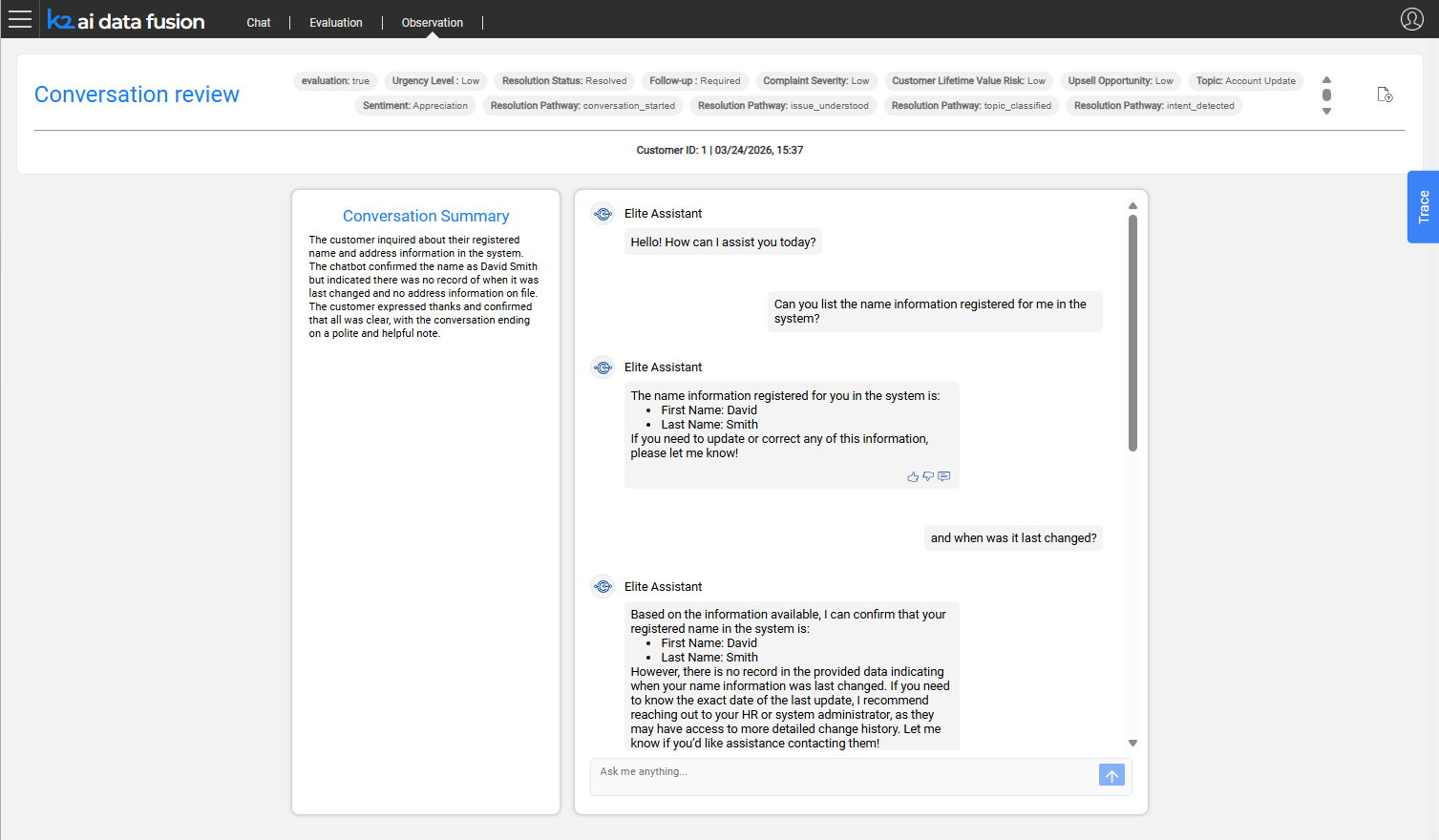Click 'First Name: David' in name information reply
Screen dimensions: 1439x840
click(709, 410)
